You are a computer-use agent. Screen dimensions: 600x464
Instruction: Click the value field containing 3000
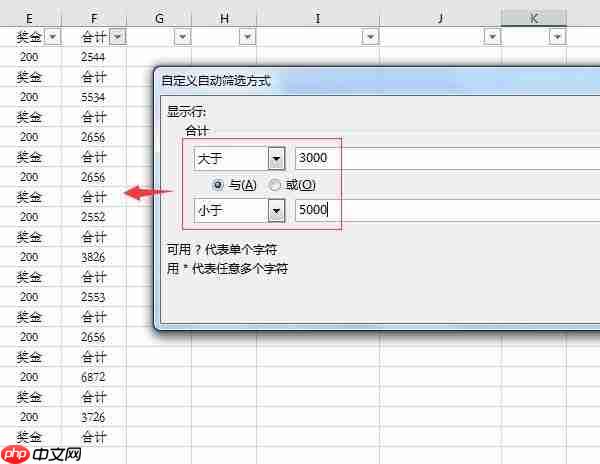[x=447, y=158]
